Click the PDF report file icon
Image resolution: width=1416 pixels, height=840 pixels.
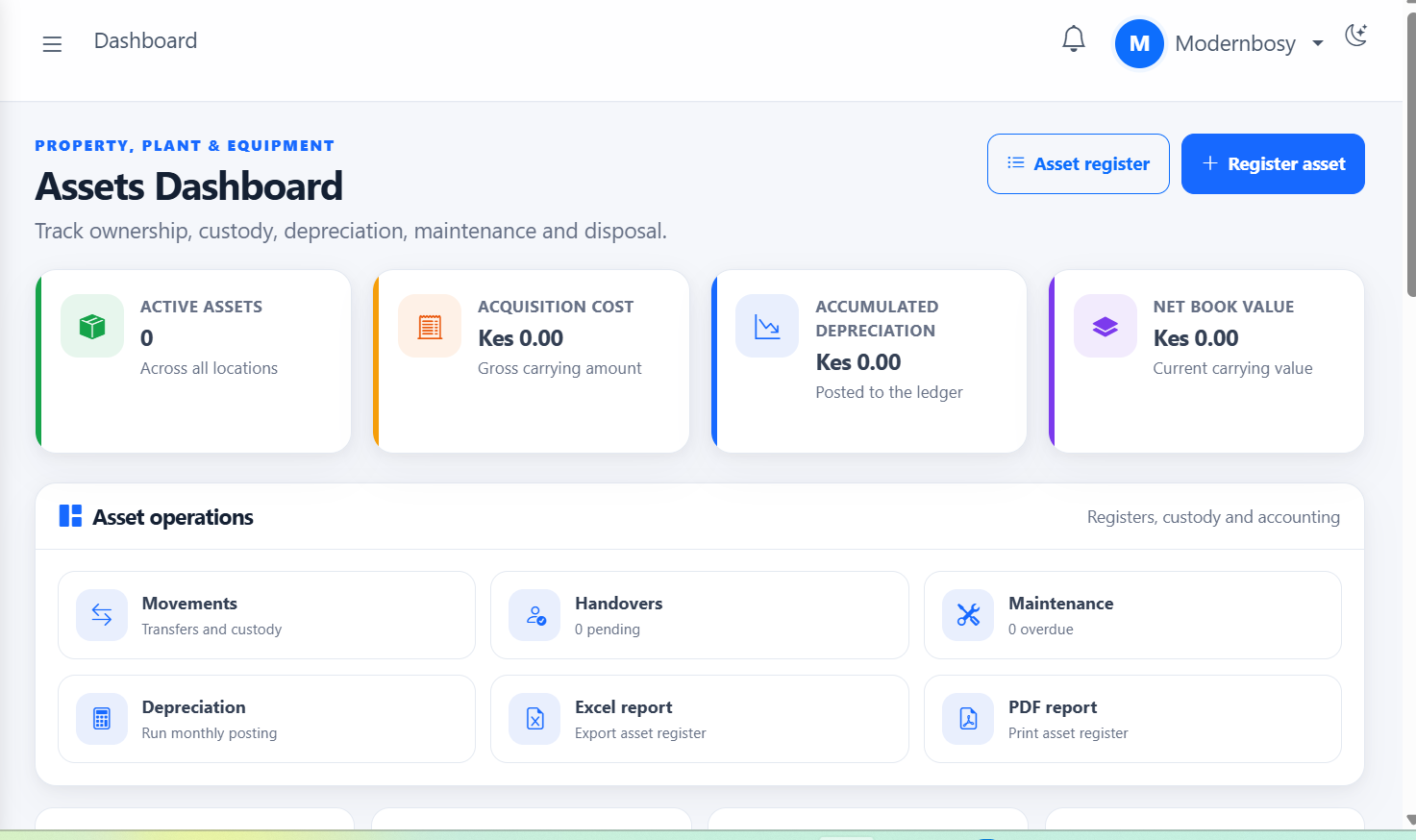[968, 719]
